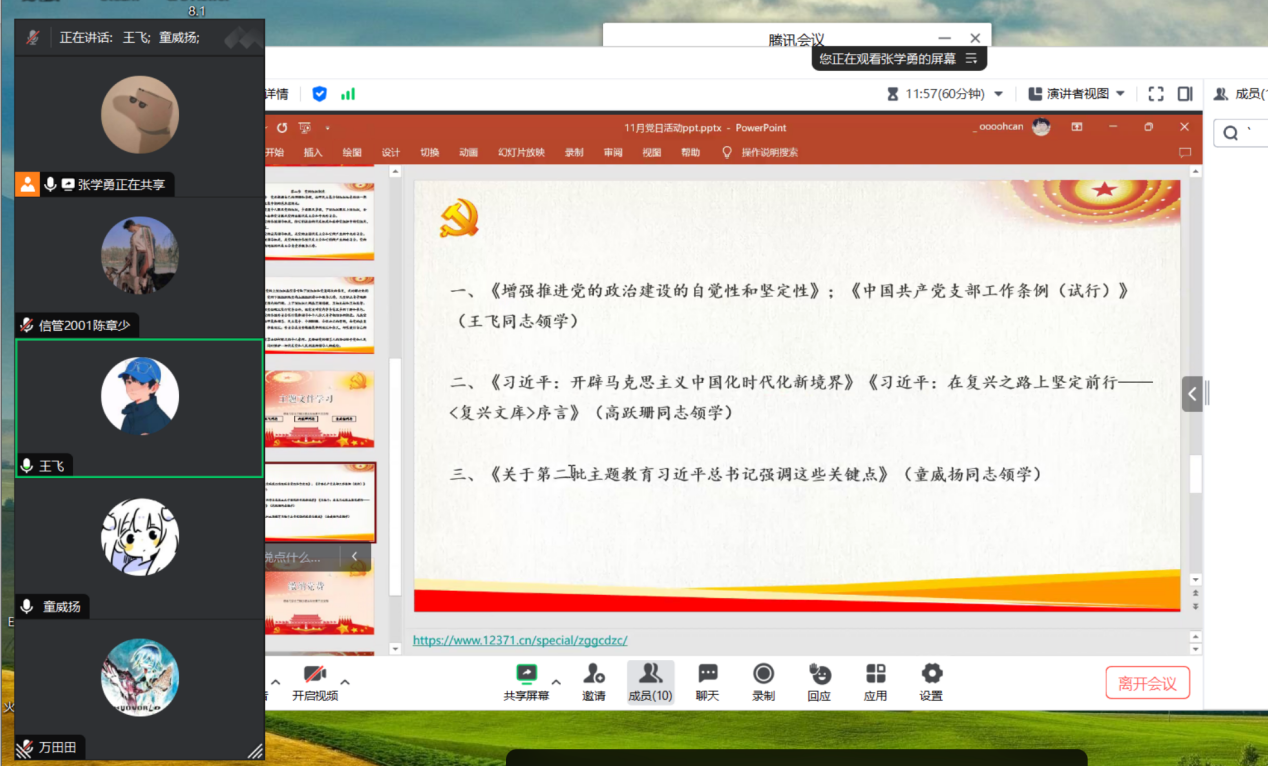The width and height of the screenshot is (1268, 766).
Task: Toggle the sidebar layout icon
Action: 1185,94
